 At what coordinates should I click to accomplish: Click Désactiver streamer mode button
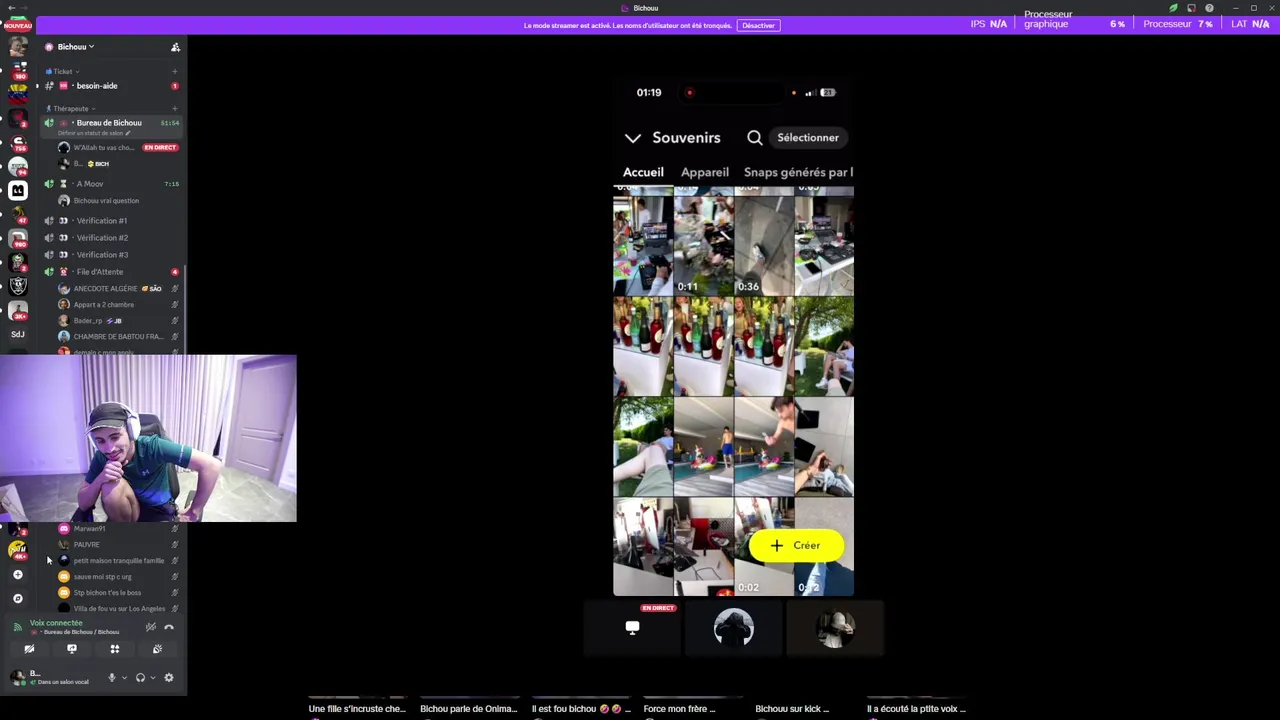tap(758, 25)
